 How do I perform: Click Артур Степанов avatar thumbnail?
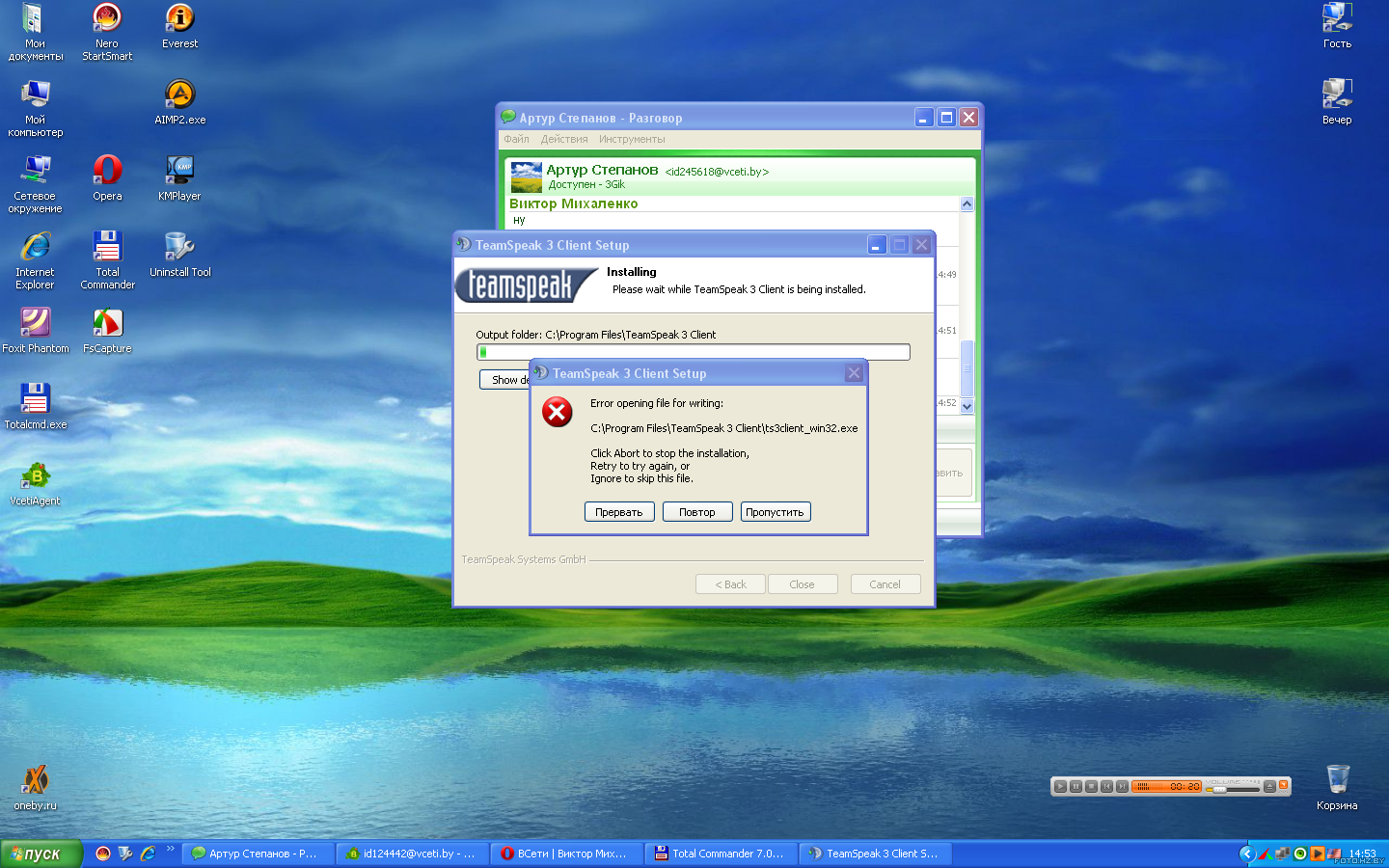coord(526,177)
